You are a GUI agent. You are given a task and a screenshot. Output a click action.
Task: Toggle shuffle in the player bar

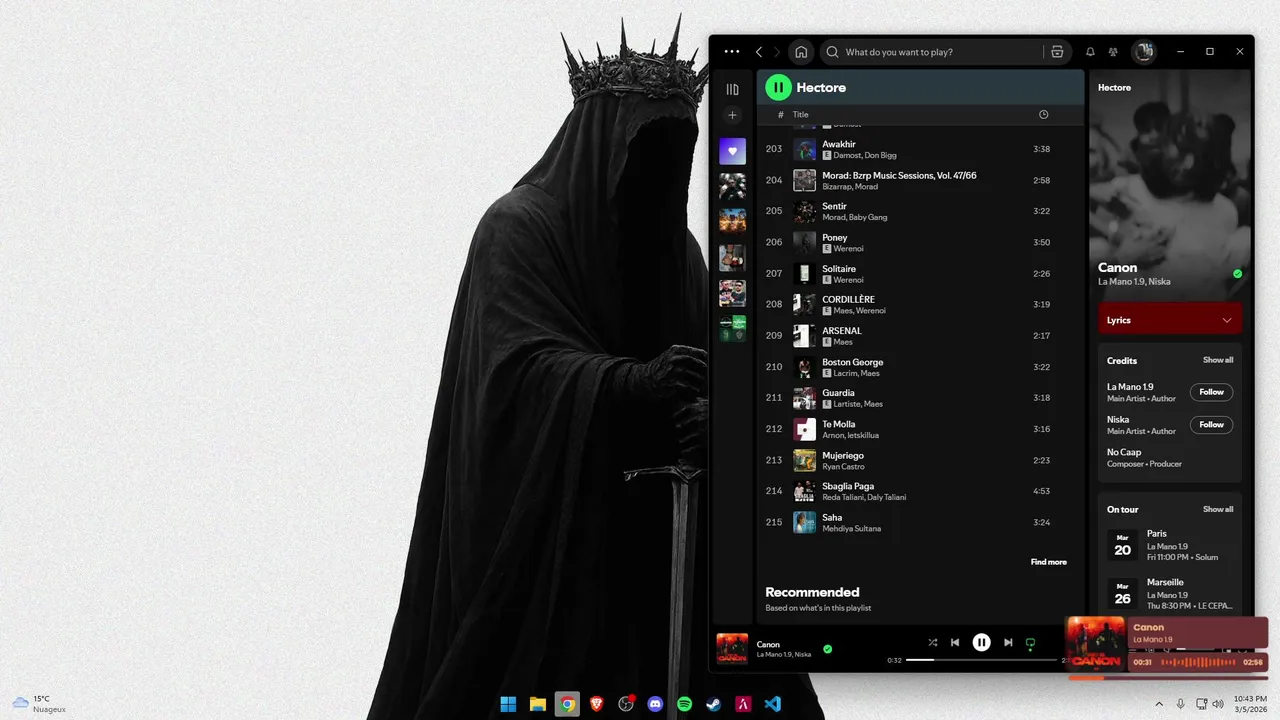coord(932,643)
